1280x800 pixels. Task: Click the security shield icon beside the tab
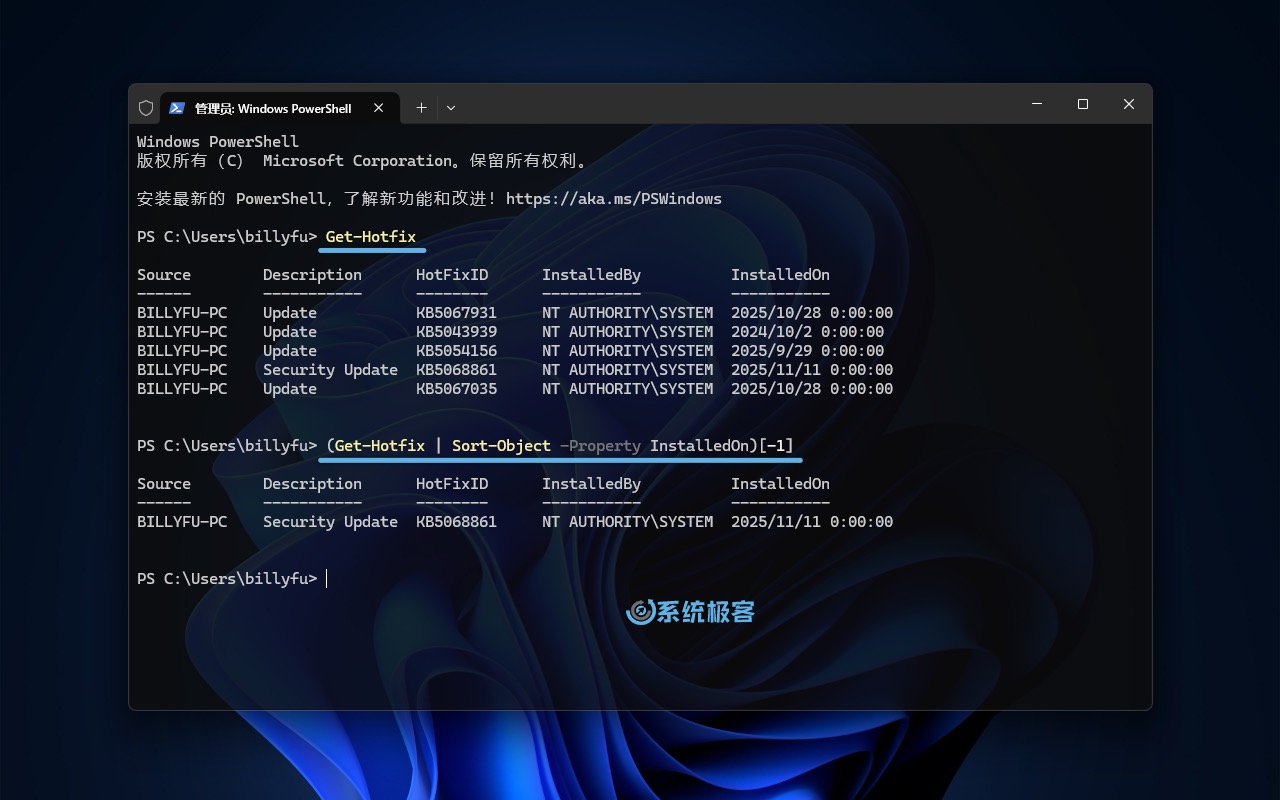click(x=146, y=107)
